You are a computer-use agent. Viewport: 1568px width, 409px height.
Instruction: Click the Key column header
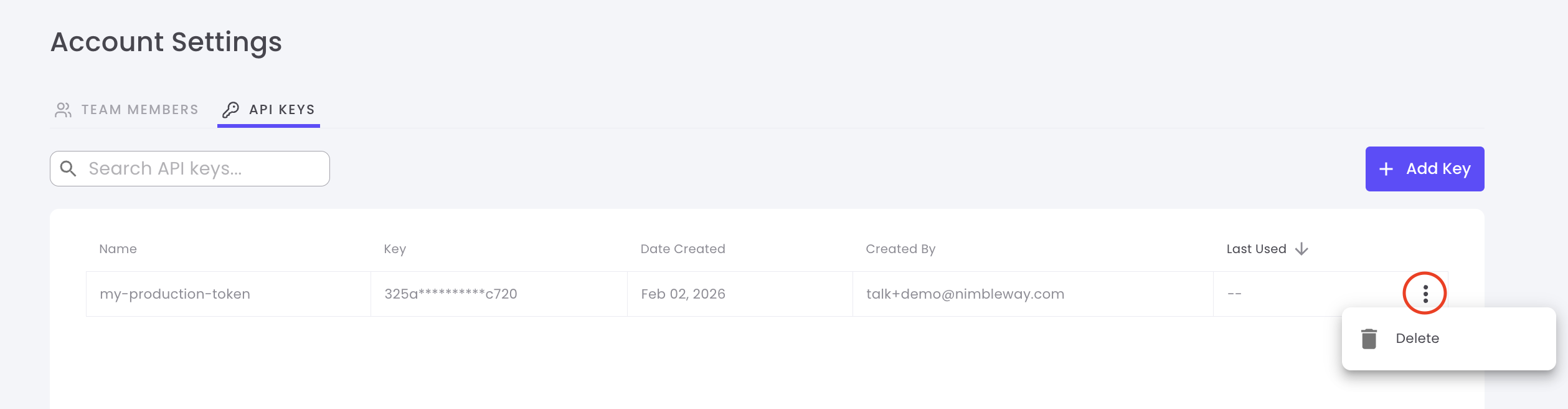[395, 249]
